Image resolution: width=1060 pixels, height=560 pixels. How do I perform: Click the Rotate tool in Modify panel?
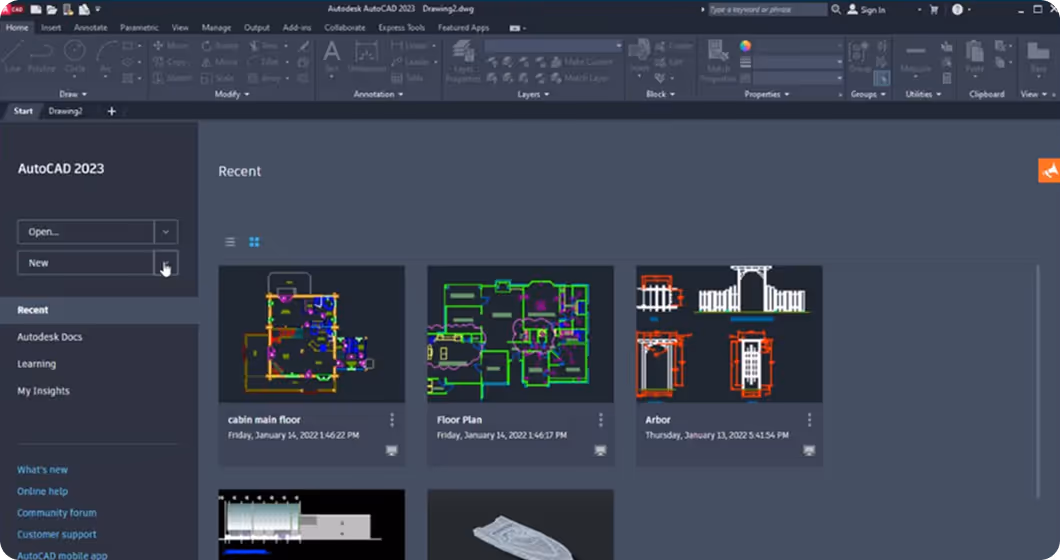click(x=220, y=45)
